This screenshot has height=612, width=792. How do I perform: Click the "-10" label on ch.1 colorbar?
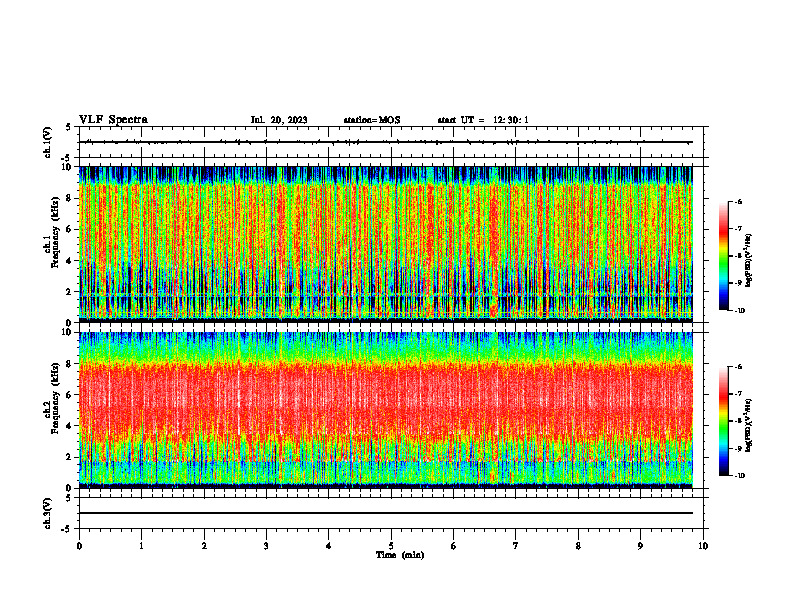point(739,311)
